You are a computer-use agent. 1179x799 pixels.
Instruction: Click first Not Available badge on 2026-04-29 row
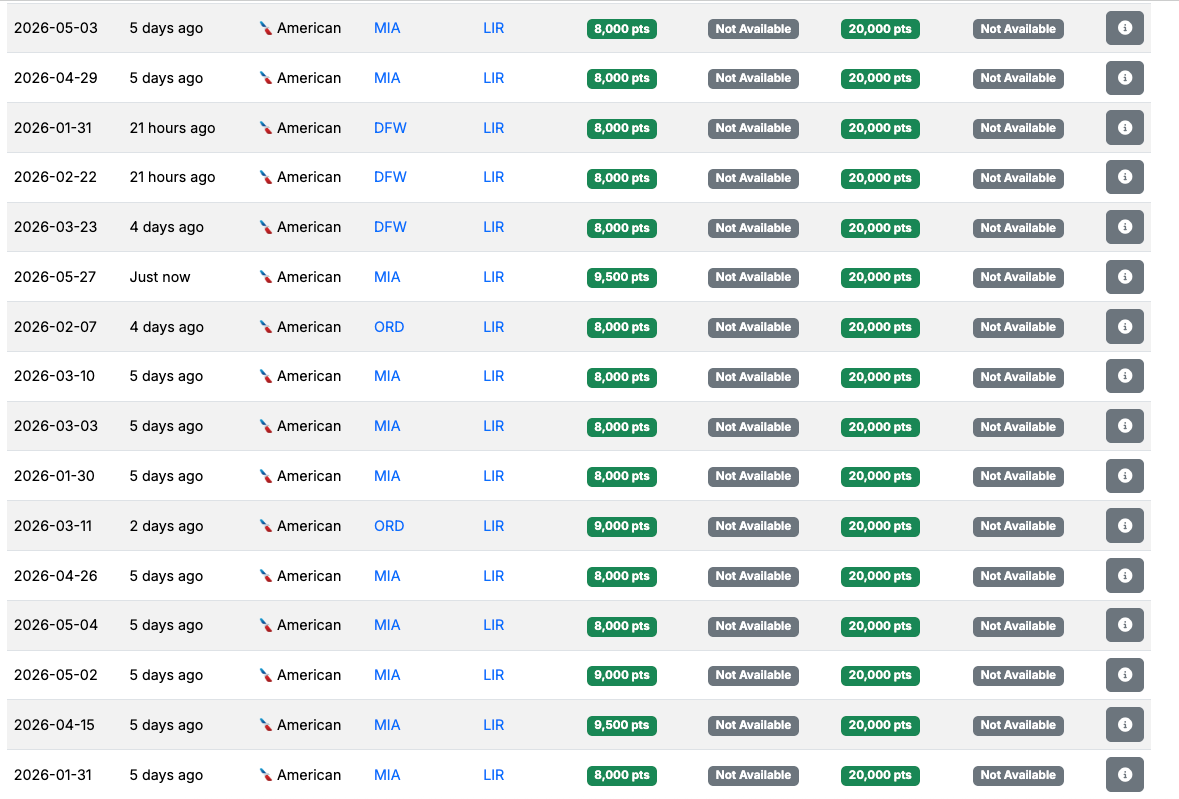[753, 78]
